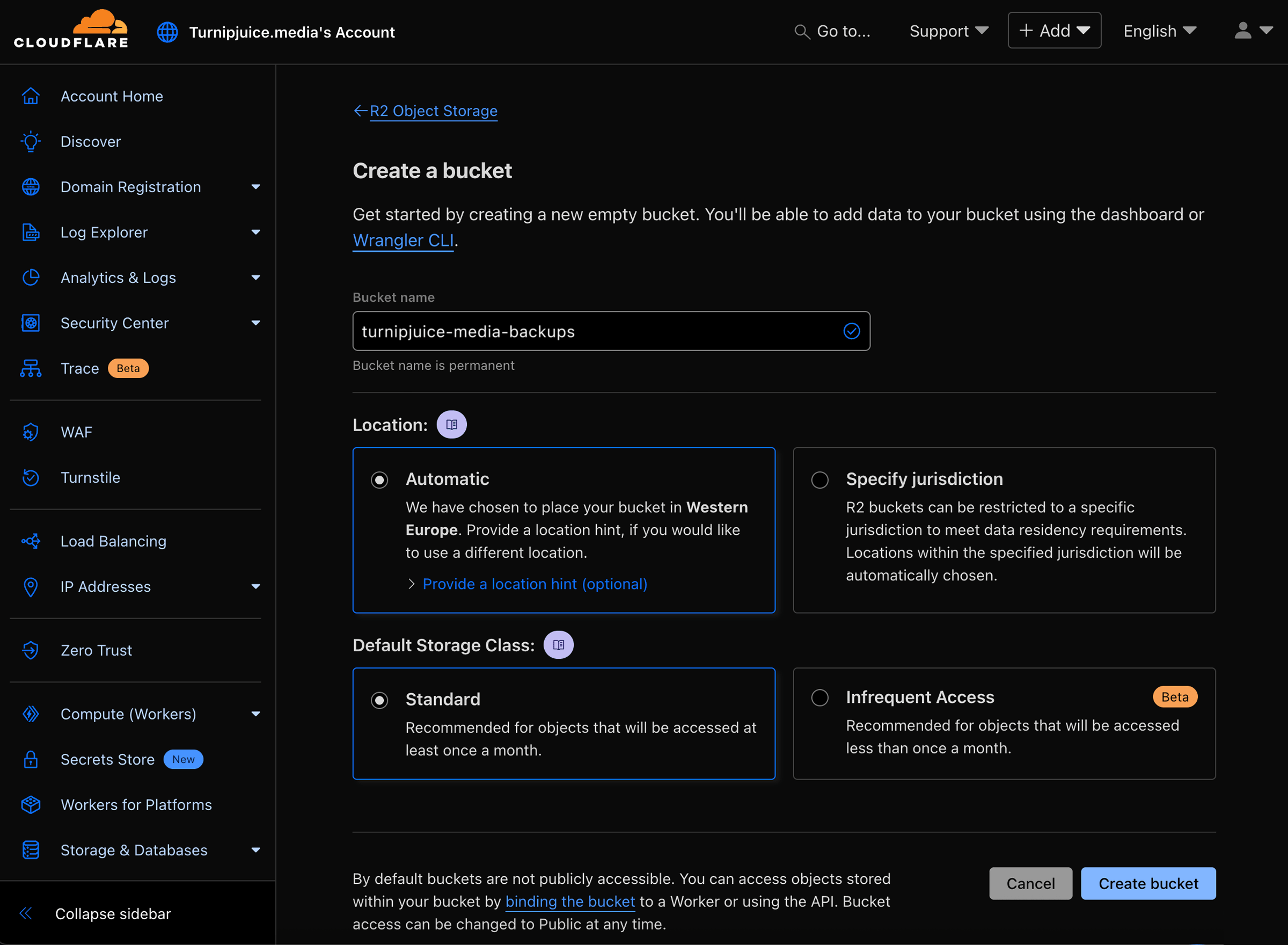Click the Trace network icon
This screenshot has width=1288, height=945.
coord(31,368)
